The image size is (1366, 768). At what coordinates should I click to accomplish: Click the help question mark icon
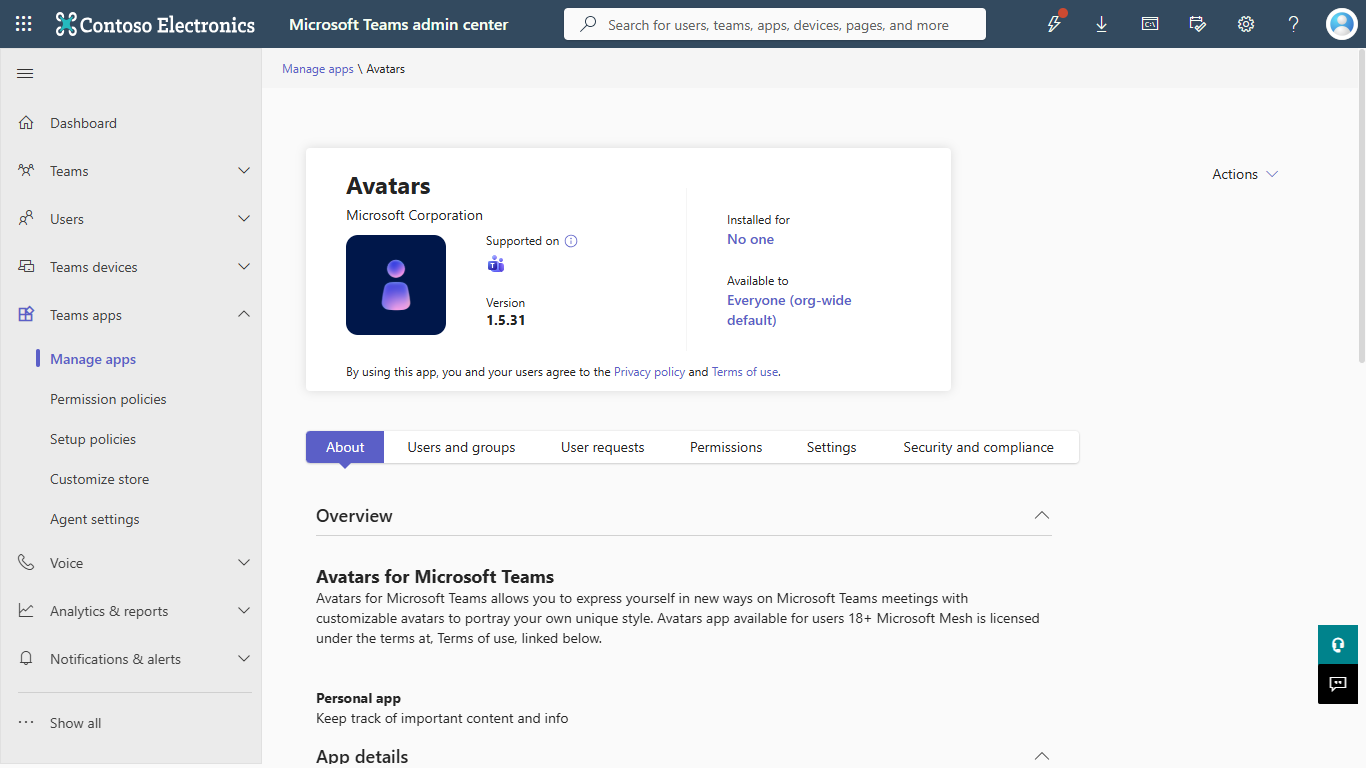click(x=1294, y=24)
